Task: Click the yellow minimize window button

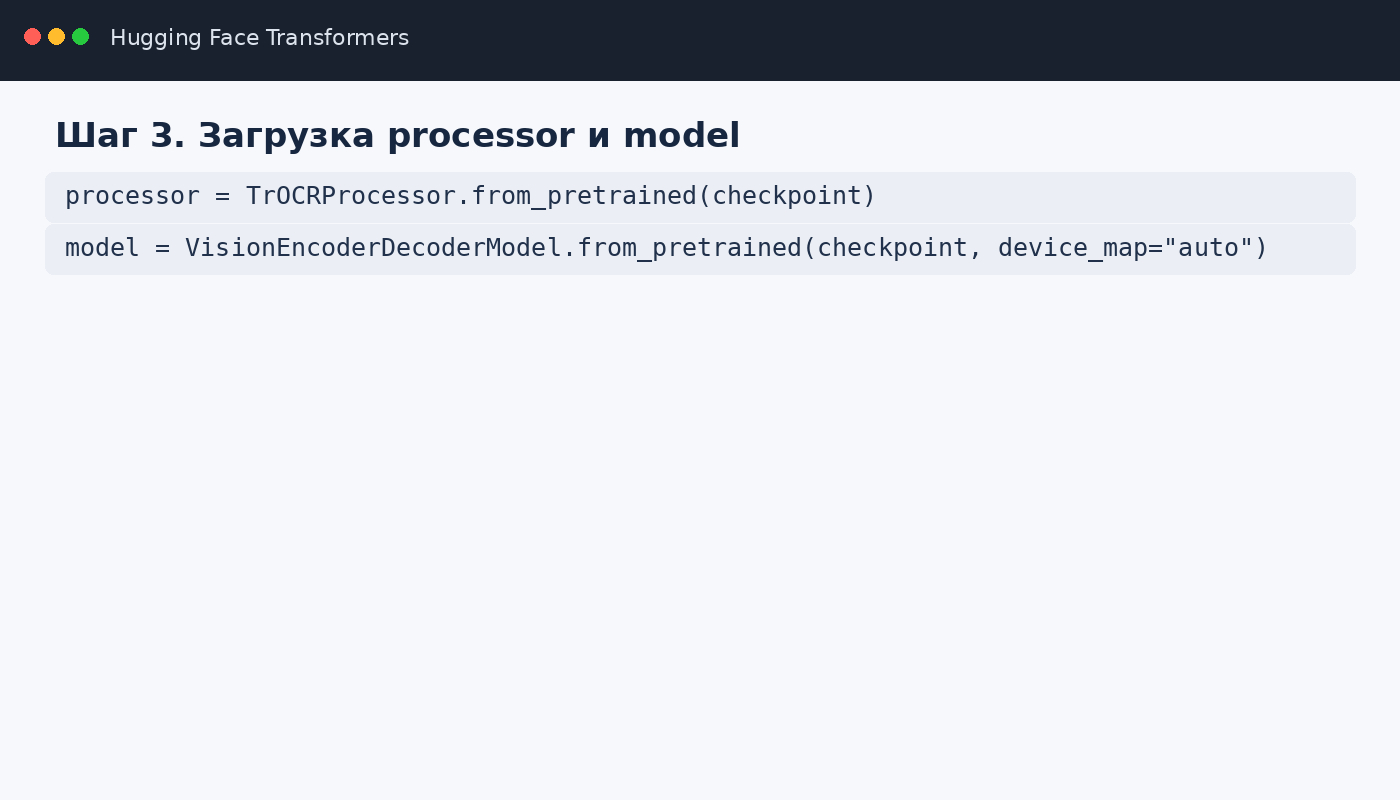Action: point(56,37)
